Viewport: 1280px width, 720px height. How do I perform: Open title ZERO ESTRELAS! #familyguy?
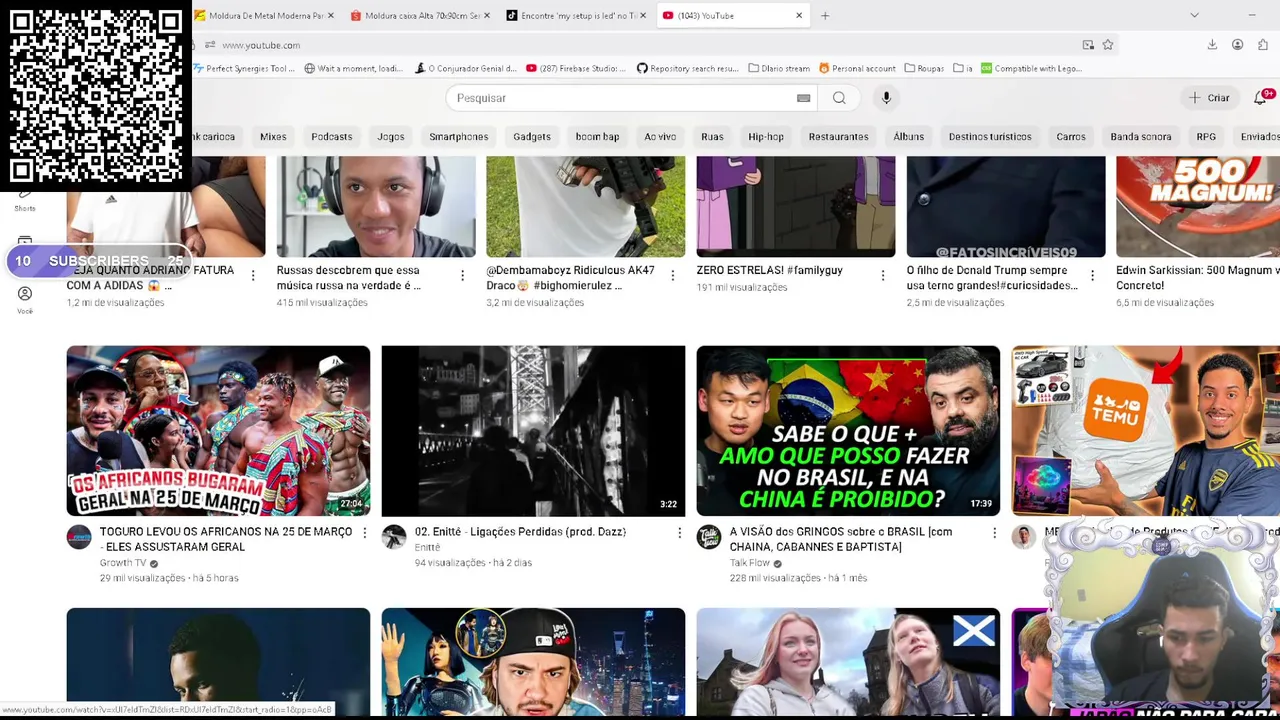(x=770, y=270)
